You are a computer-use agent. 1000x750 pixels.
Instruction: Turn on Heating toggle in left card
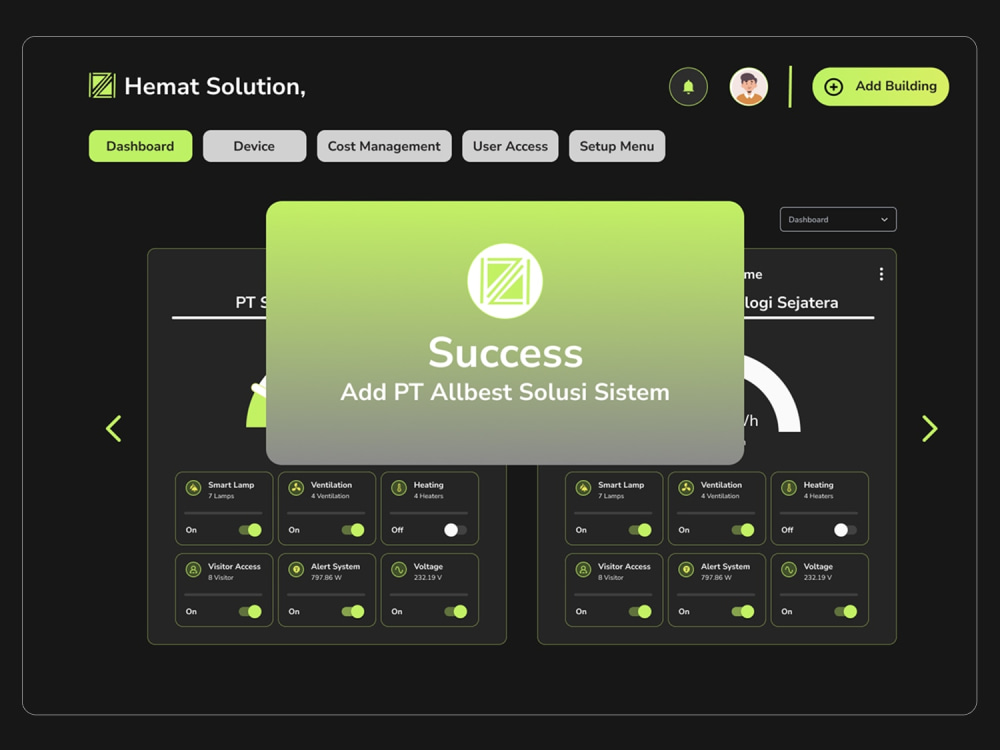[x=455, y=530]
